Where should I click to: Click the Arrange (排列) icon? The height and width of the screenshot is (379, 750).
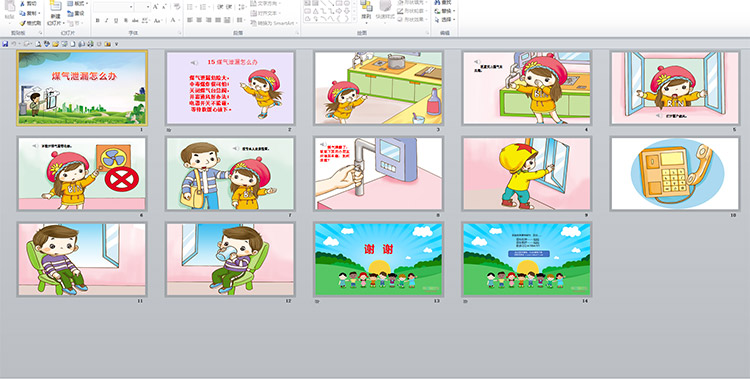click(366, 9)
